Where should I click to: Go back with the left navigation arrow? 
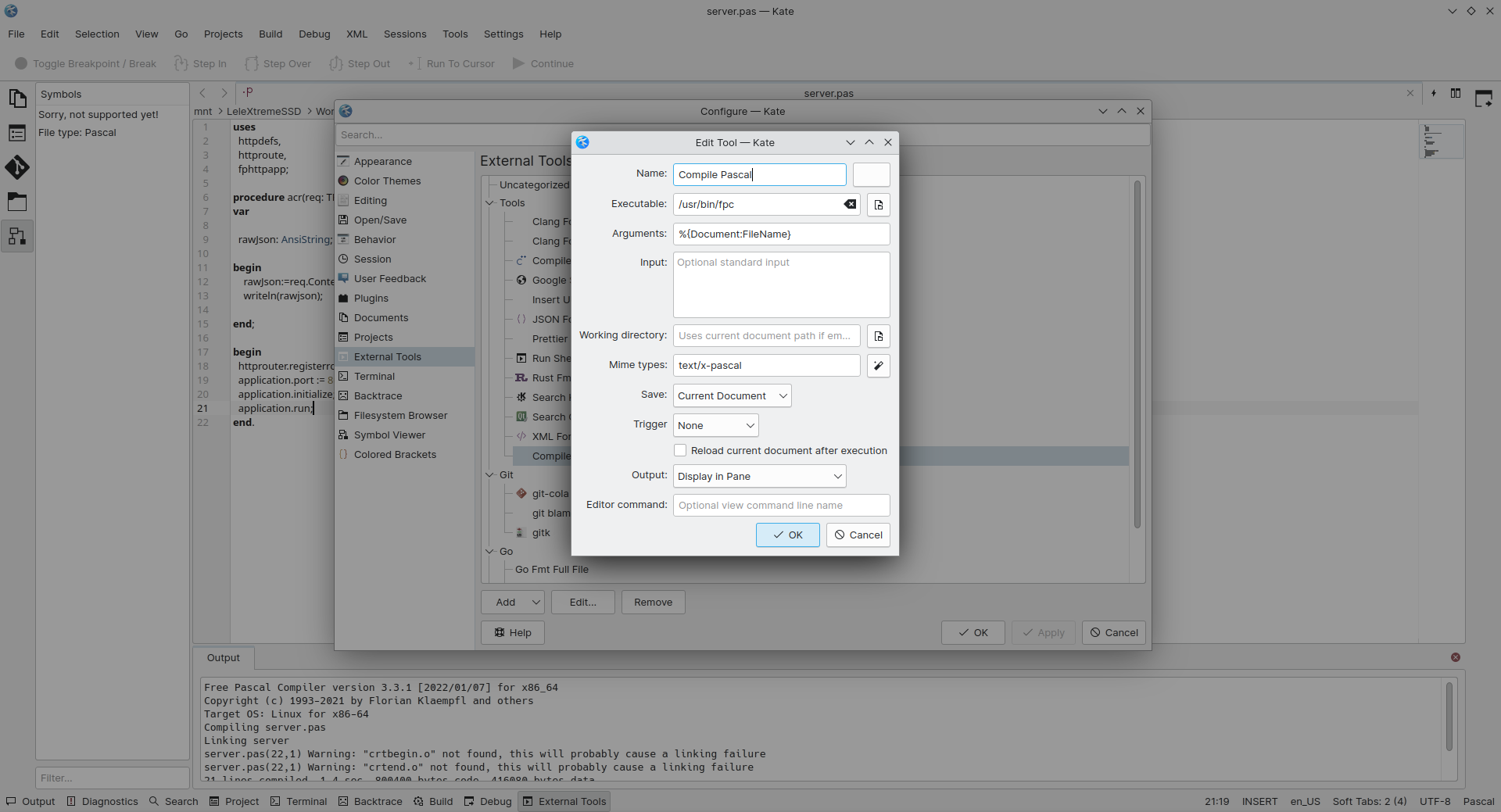pyautogui.click(x=202, y=93)
